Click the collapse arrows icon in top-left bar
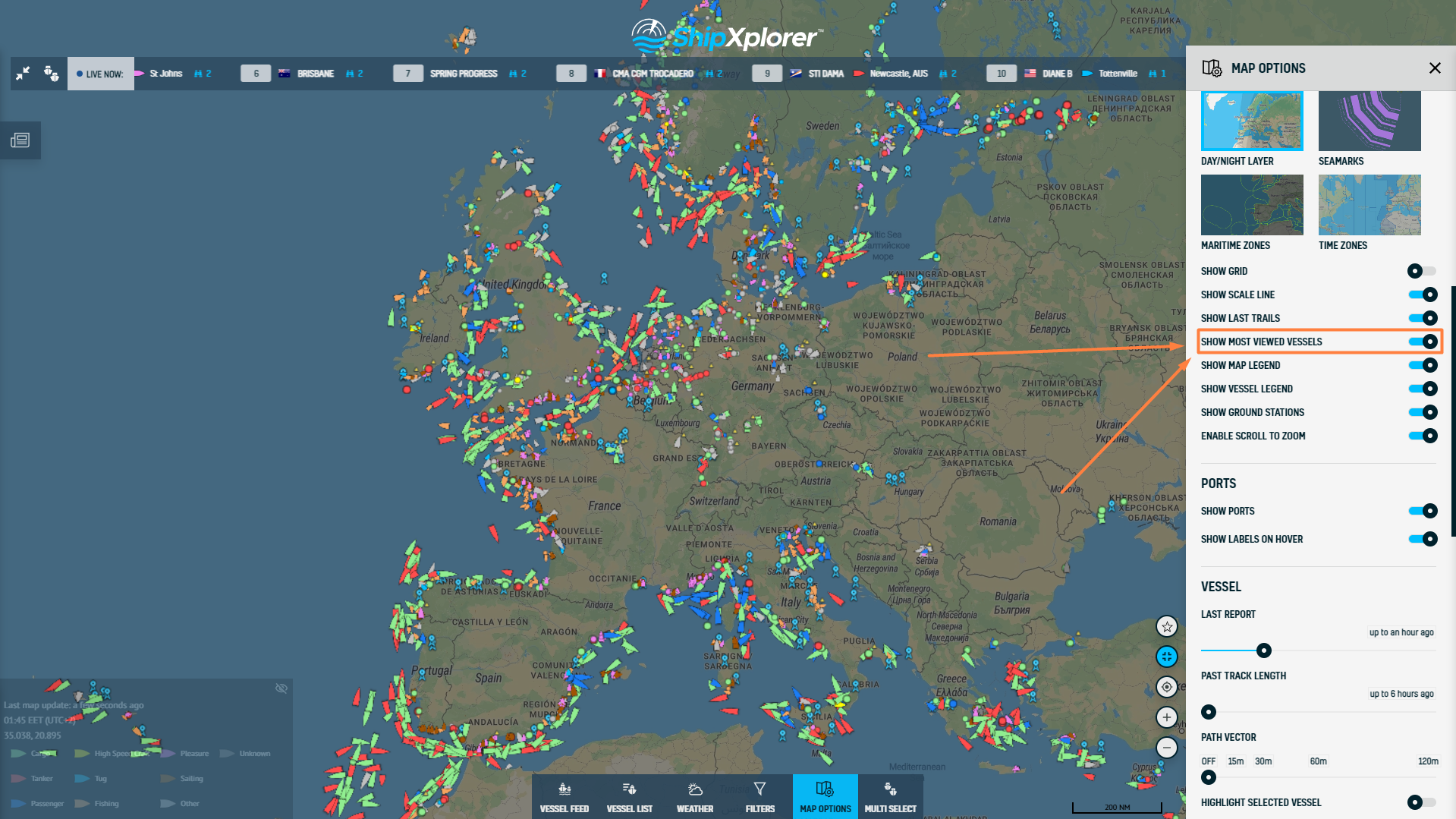The height and width of the screenshot is (819, 1456). point(24,74)
